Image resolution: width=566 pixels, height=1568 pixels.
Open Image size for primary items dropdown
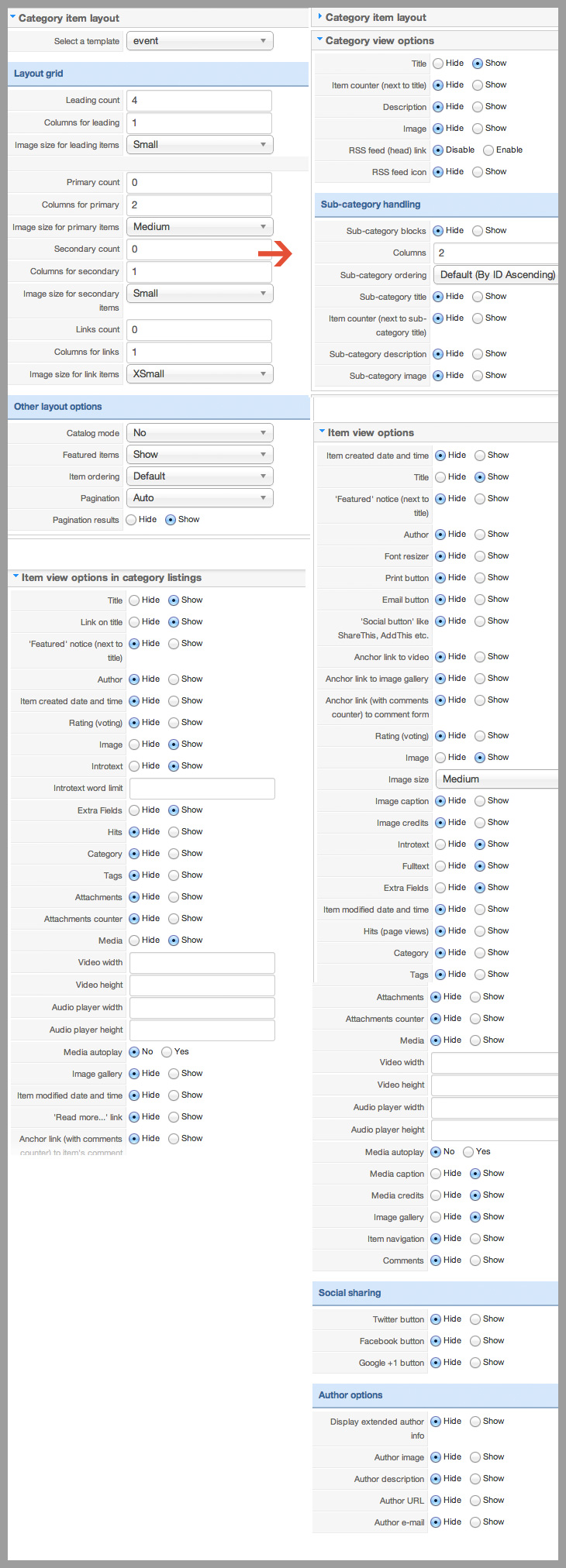pos(199,227)
